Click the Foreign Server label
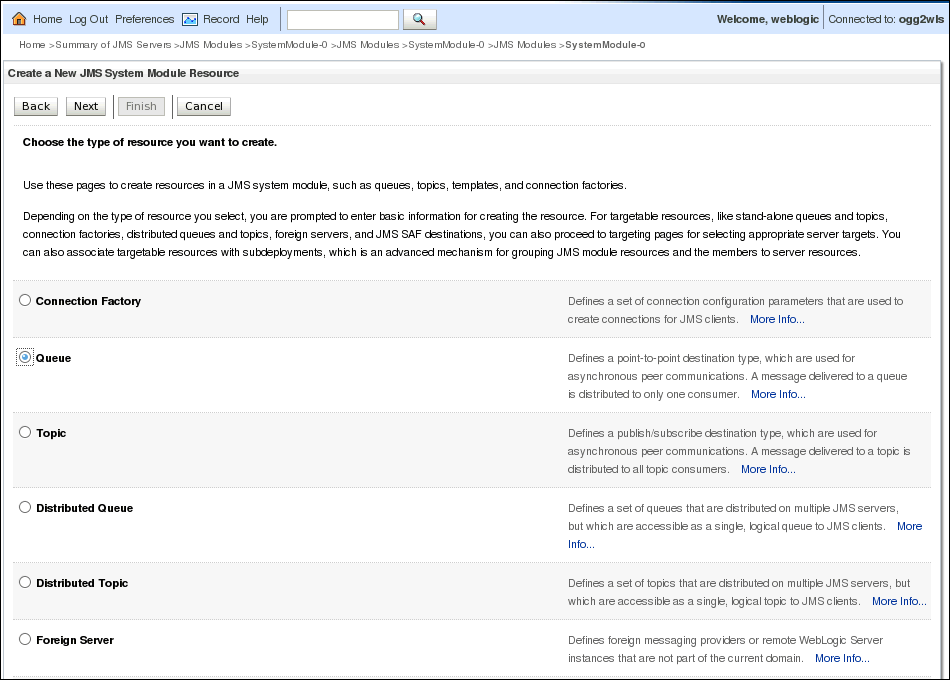This screenshot has width=950, height=680. 75,641
